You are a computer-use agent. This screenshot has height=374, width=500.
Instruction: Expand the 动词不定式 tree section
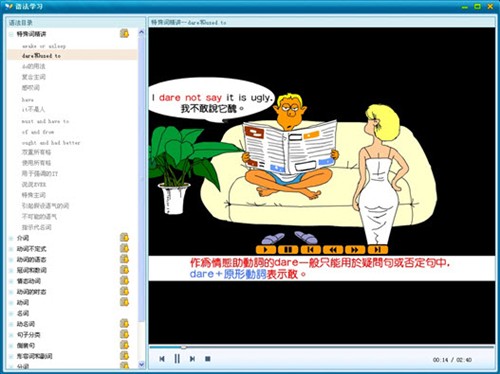11,249
